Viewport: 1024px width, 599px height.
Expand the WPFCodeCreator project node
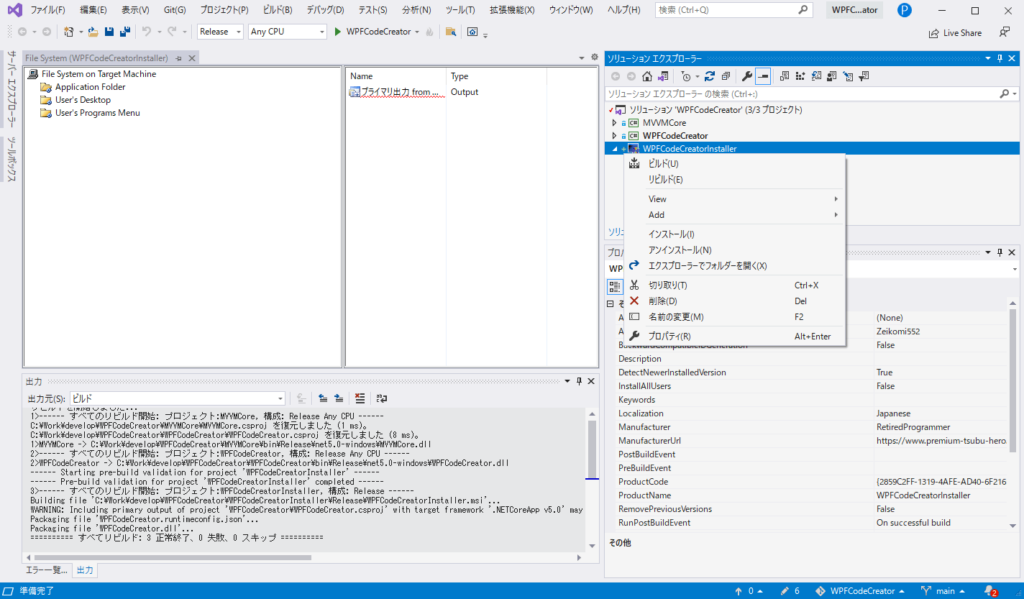[614, 136]
